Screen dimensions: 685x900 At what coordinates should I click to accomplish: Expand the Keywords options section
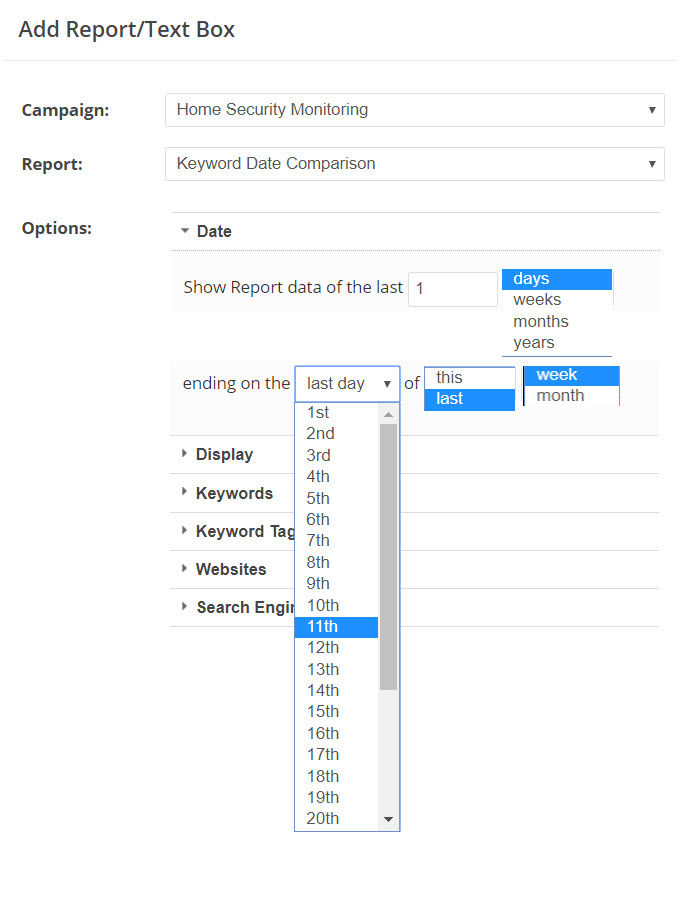tap(234, 493)
